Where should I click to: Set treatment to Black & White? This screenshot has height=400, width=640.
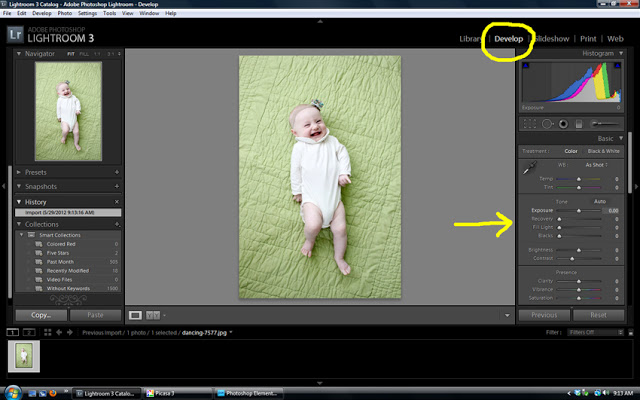coord(603,151)
